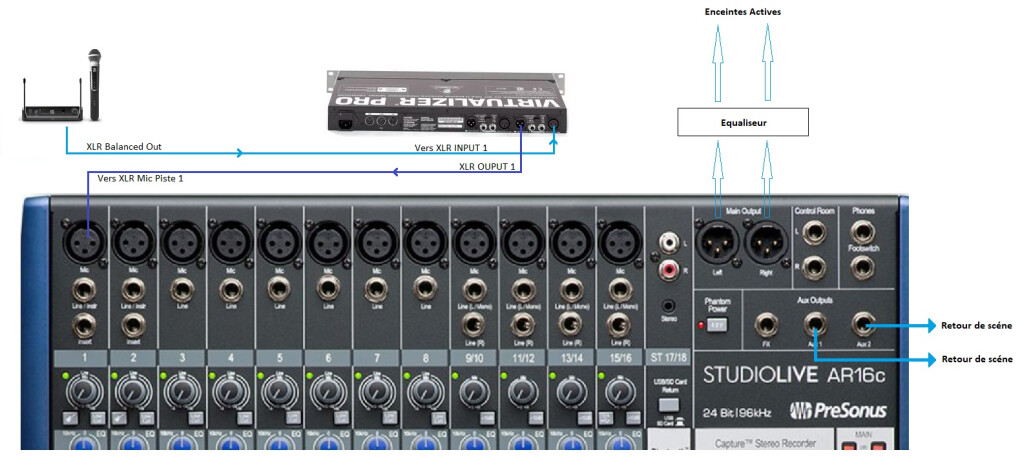The height and width of the screenshot is (461, 1020).
Task: Select the channel 5 XLR Mic socket
Action: click(x=279, y=242)
